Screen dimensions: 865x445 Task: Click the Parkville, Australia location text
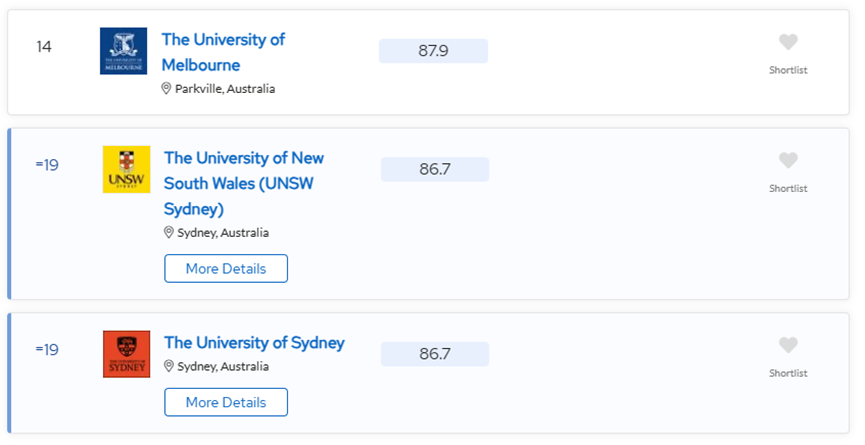click(225, 89)
